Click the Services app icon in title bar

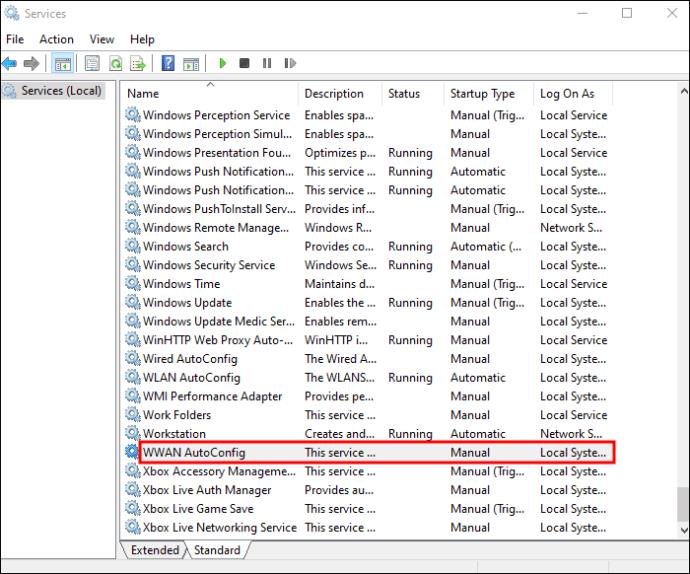pyautogui.click(x=11, y=13)
